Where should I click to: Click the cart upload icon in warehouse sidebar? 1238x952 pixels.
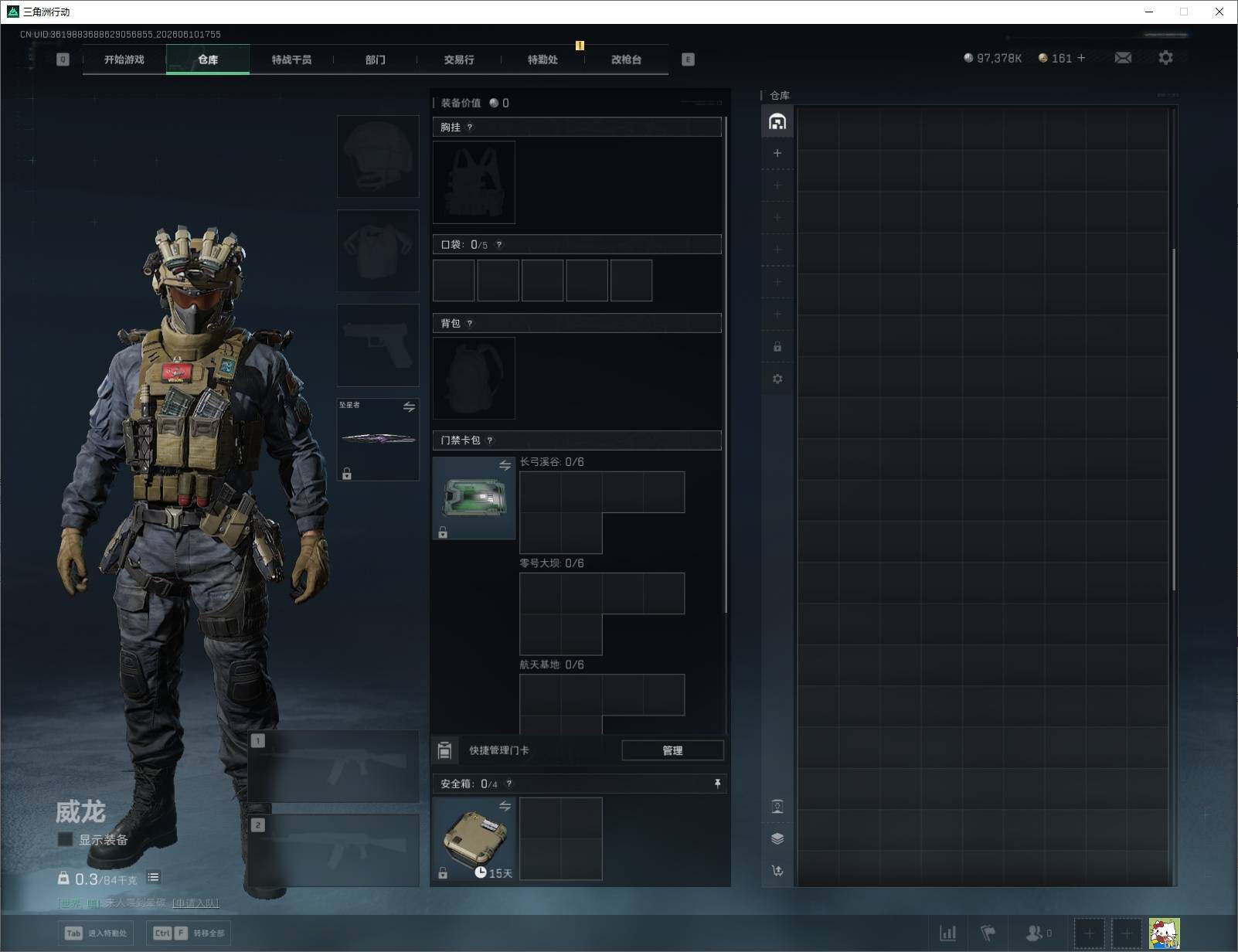point(777,870)
